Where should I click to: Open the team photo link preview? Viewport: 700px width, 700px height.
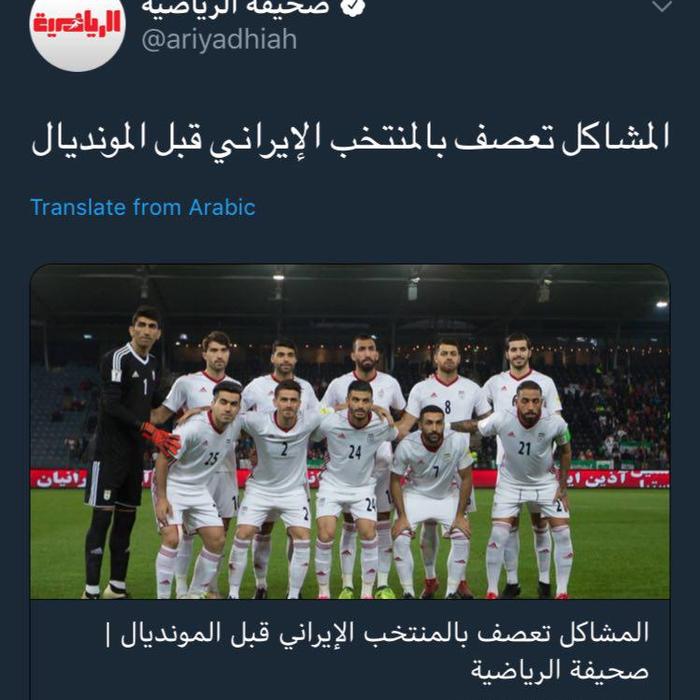point(350,431)
